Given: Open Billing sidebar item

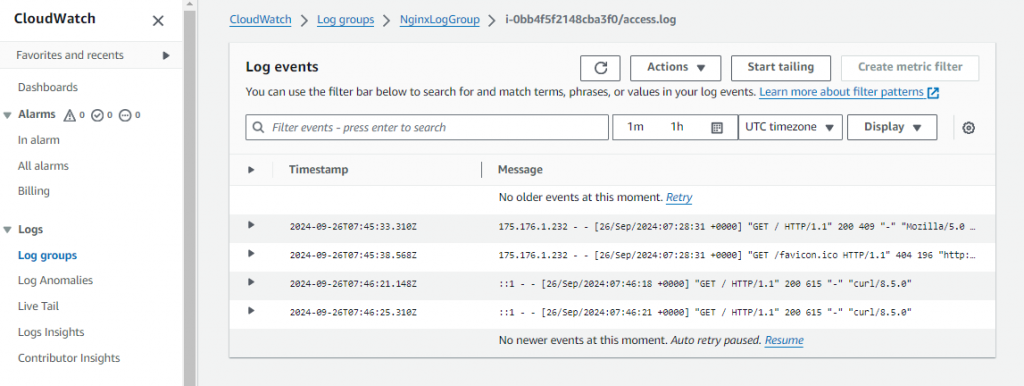Looking at the screenshot, I should [34, 191].
